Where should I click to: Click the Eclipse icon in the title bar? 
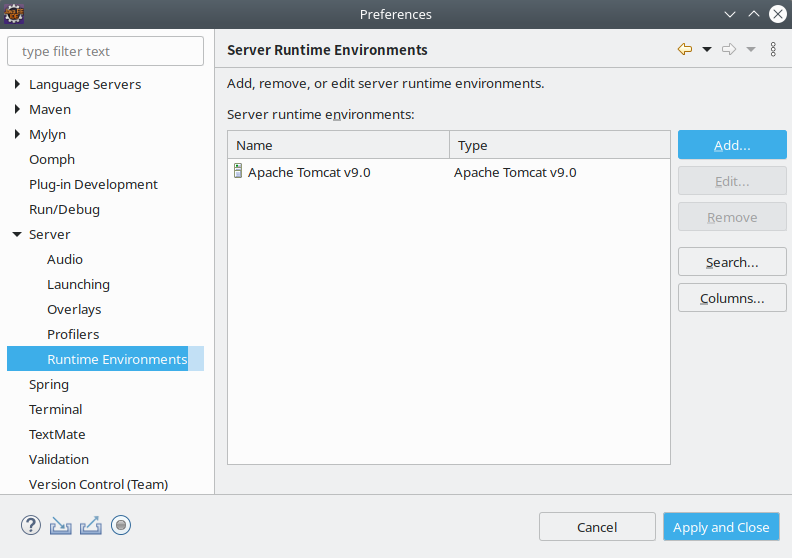(14, 14)
